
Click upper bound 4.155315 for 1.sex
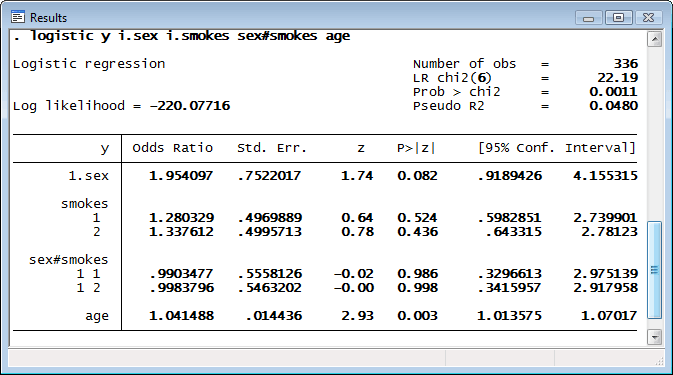[x=605, y=176]
